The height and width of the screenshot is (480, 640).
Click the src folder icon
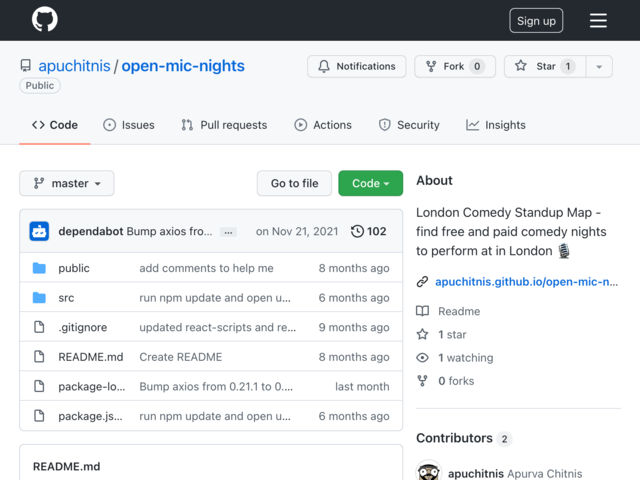pos(39,298)
